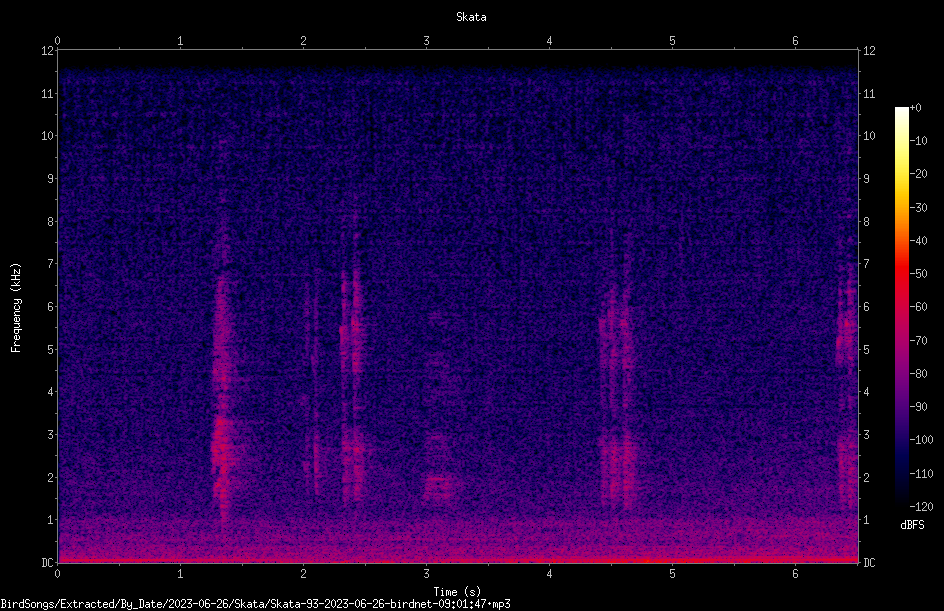Select the file path text ending in birdnet-09:01:47.mp3
The width and height of the screenshot is (944, 611).
(x=255, y=604)
